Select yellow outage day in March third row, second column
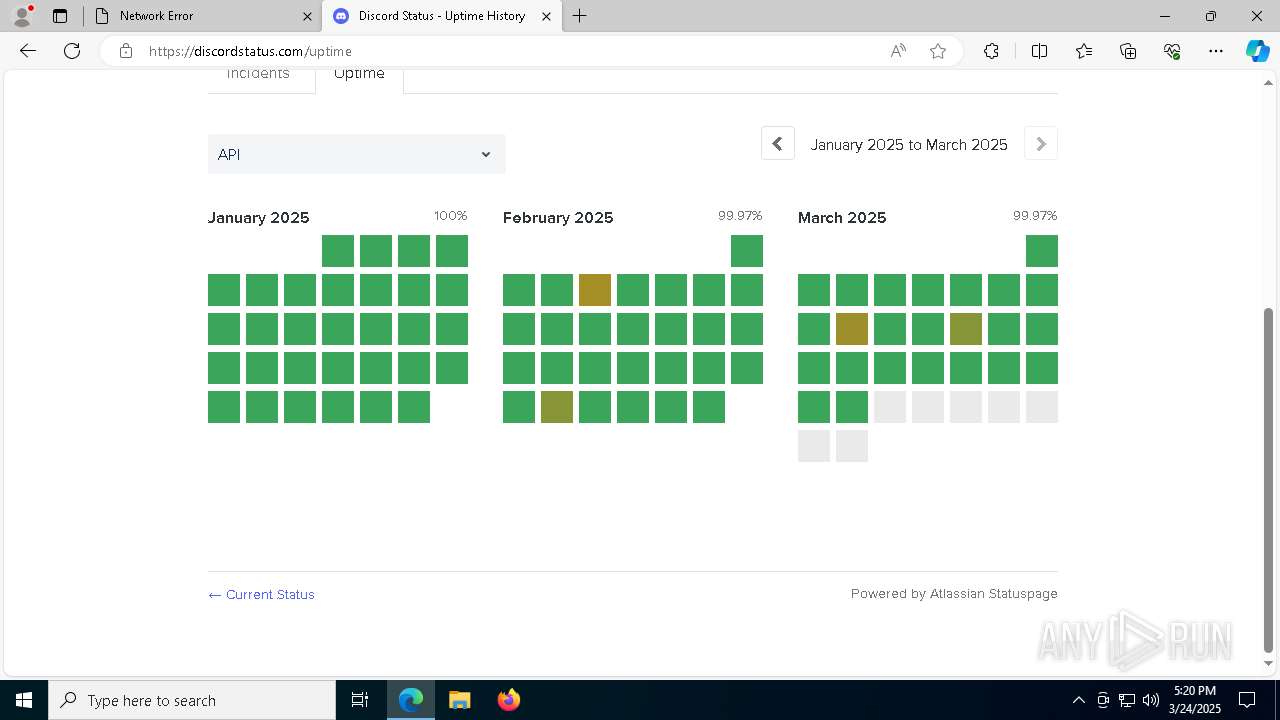The image size is (1280, 720). pyautogui.click(x=852, y=329)
